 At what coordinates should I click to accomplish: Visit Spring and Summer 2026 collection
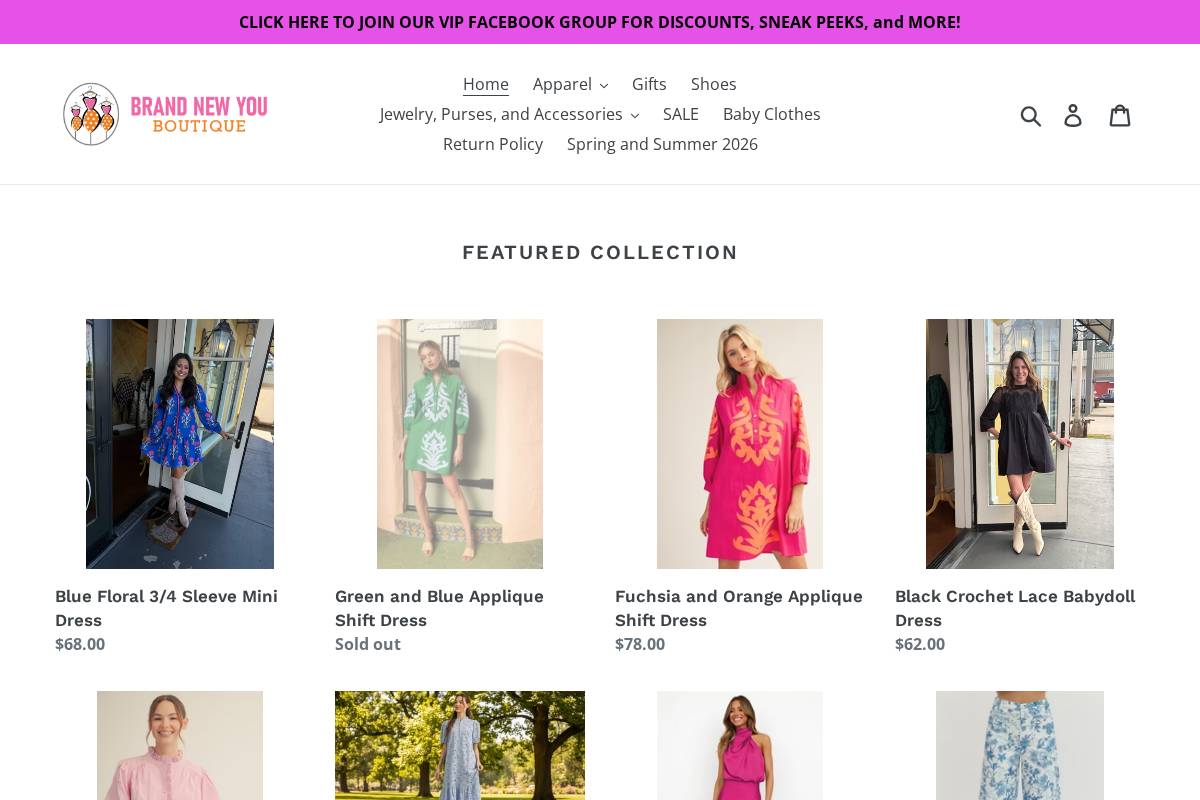662,144
